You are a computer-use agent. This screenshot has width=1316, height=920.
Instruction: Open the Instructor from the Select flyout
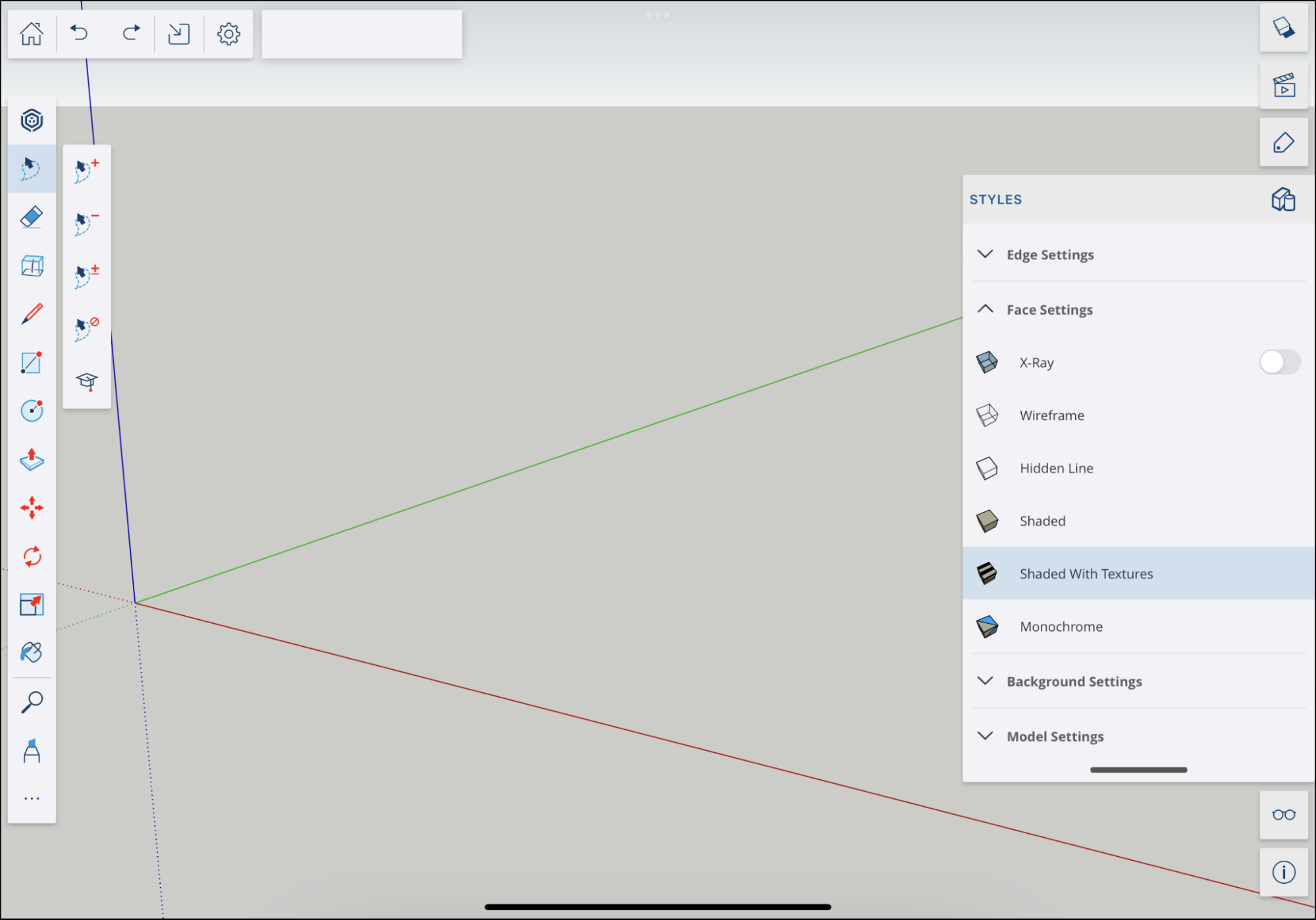[86, 382]
